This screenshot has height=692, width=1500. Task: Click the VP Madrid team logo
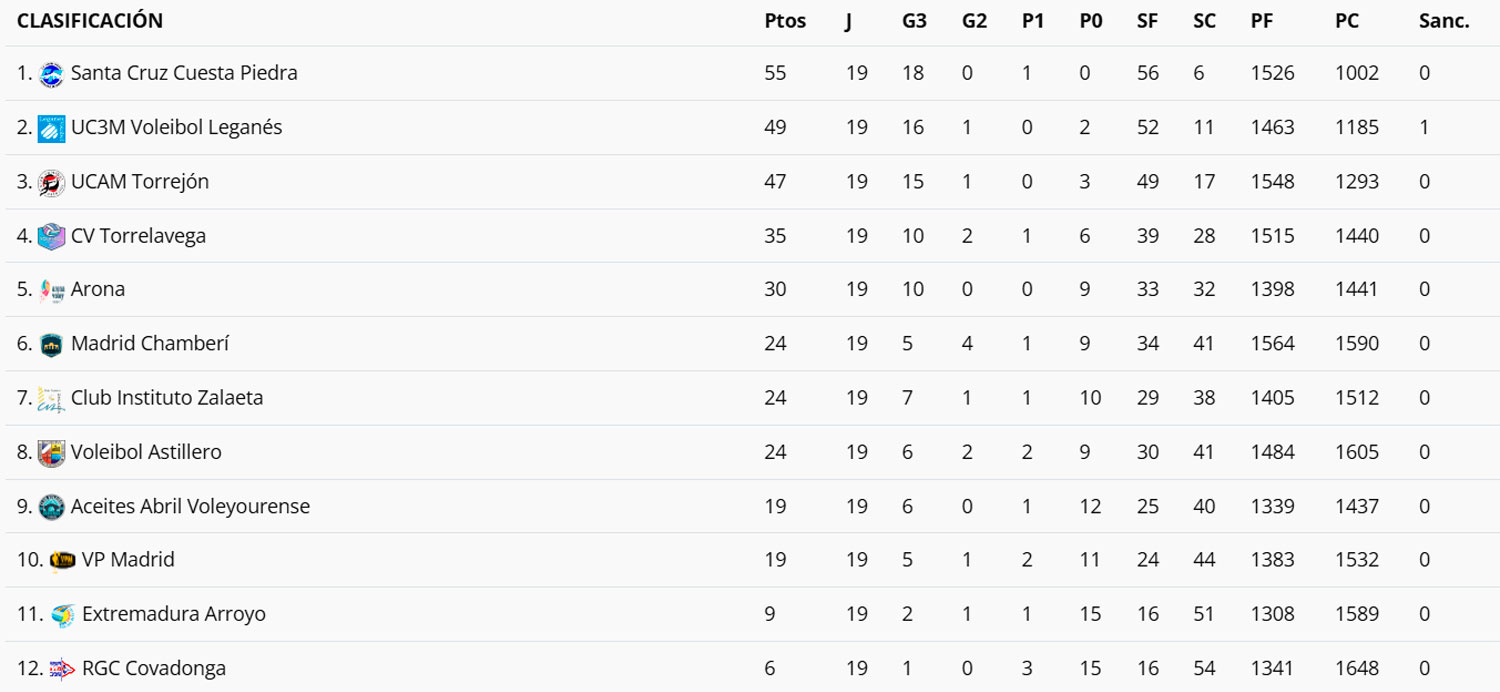point(62,560)
